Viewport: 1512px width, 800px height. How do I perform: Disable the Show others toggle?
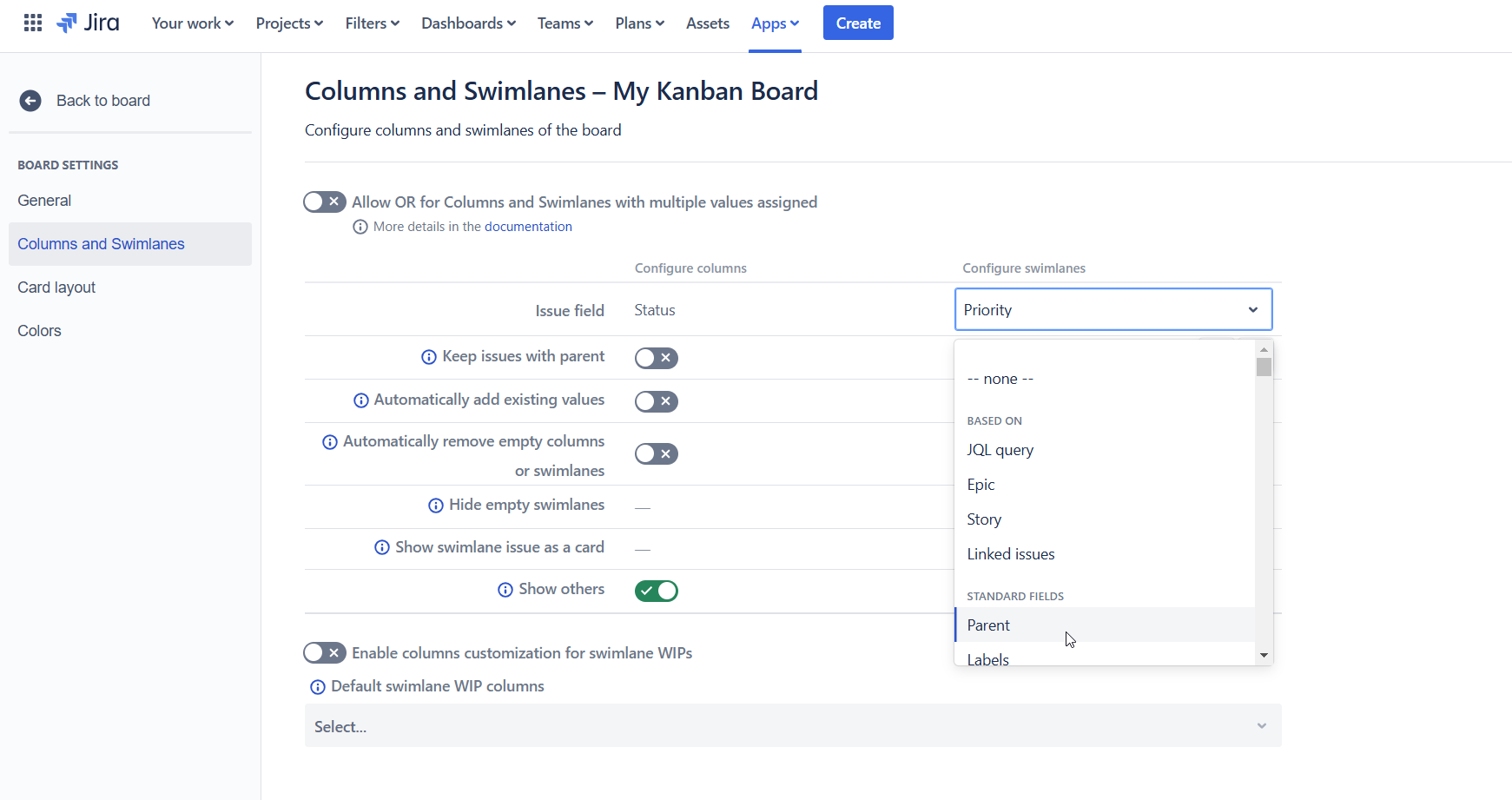(656, 590)
